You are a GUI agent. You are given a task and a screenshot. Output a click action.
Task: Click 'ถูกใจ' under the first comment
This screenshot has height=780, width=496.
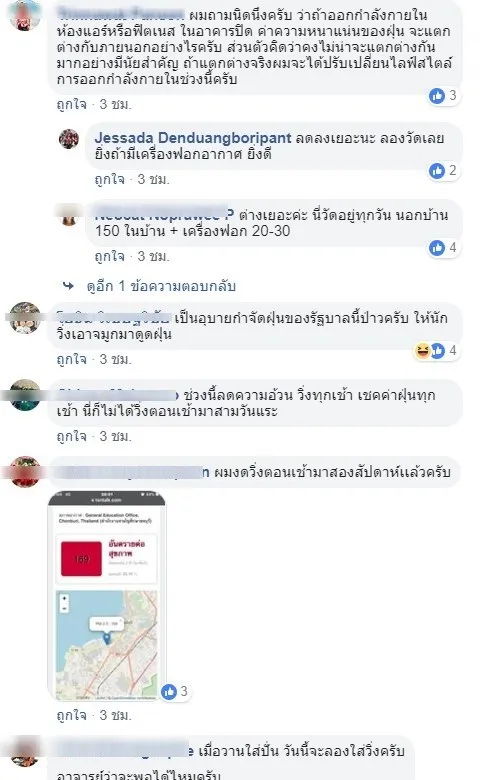point(72,104)
